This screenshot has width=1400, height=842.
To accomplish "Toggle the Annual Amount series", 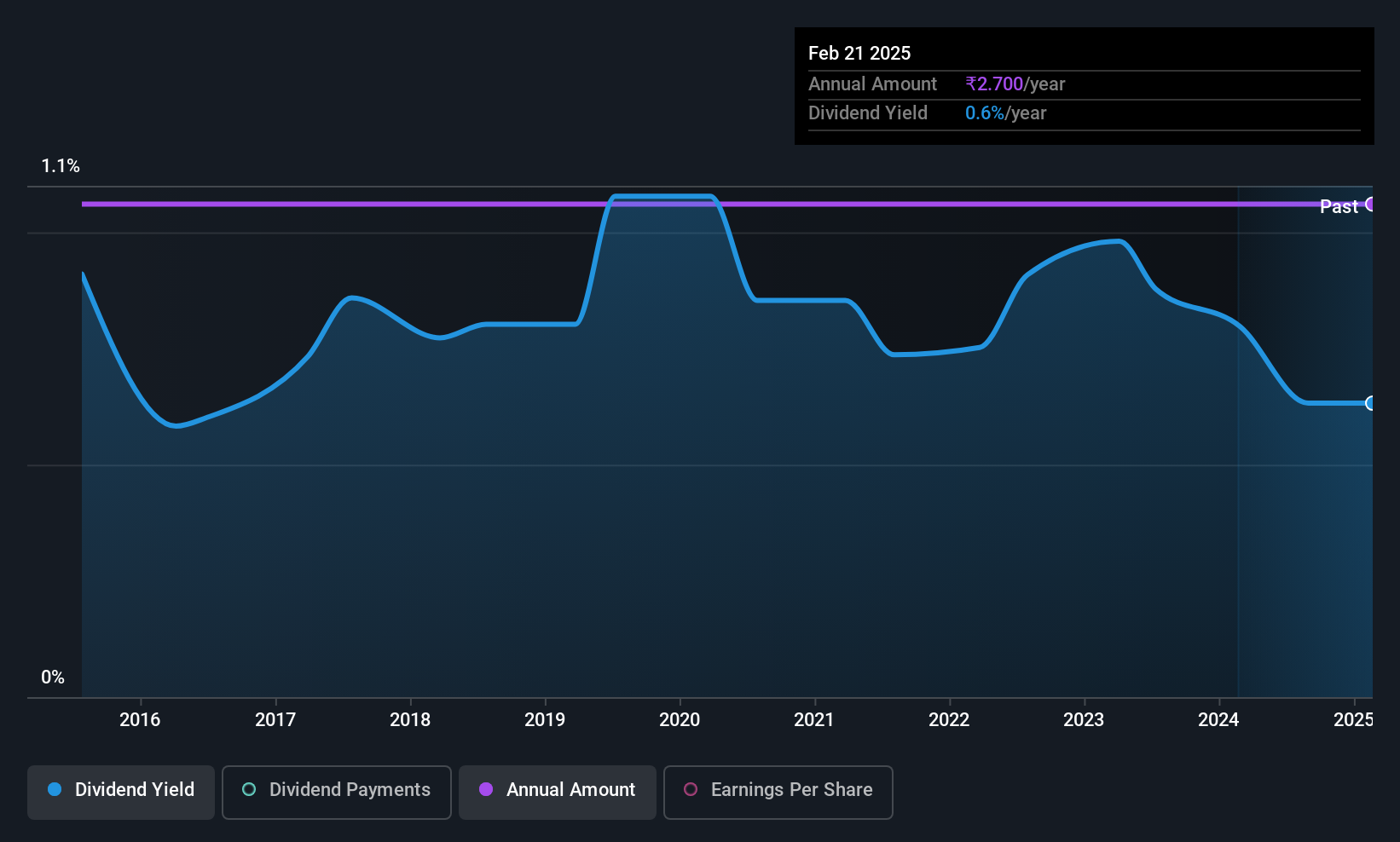I will [558, 792].
